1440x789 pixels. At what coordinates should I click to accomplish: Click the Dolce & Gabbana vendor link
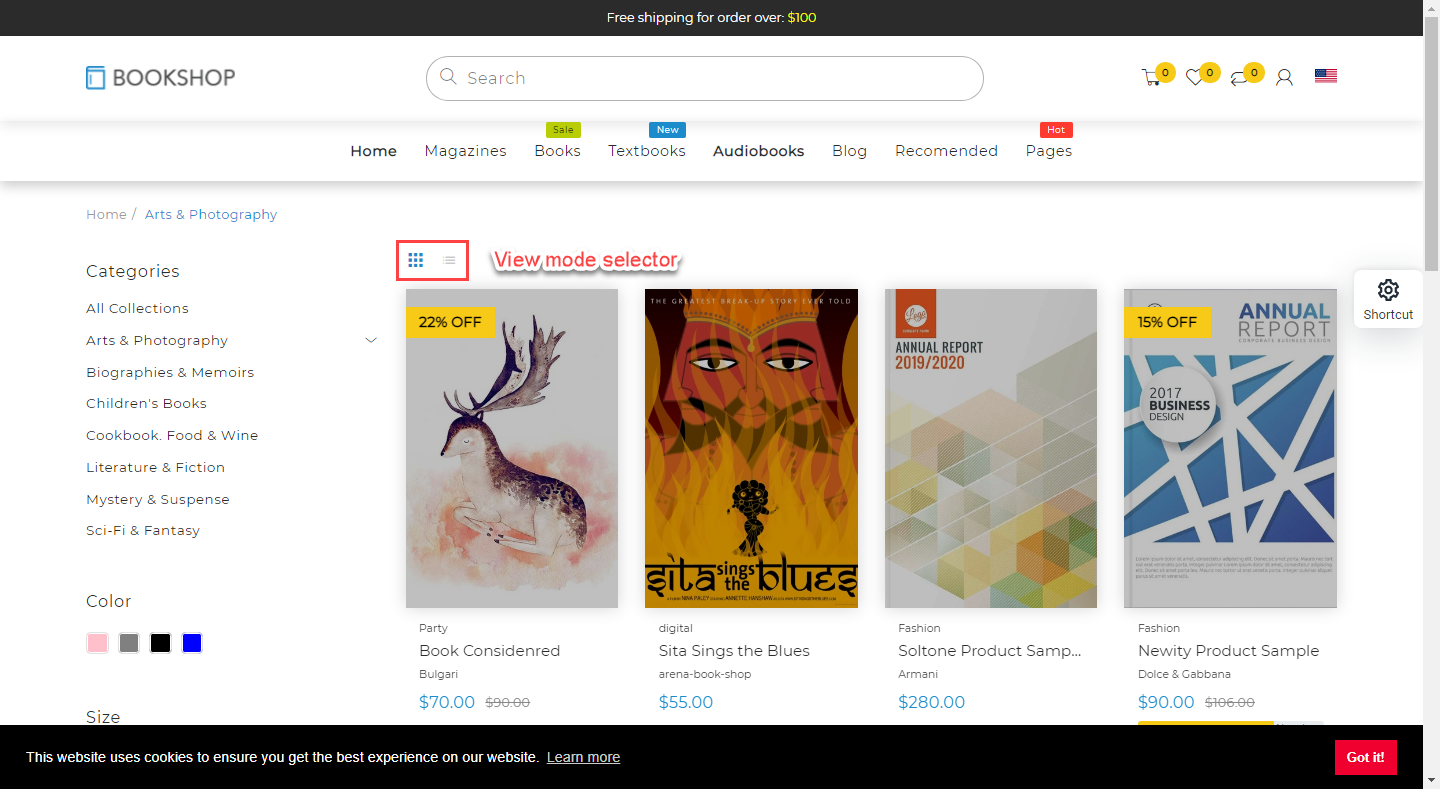[x=1184, y=674]
